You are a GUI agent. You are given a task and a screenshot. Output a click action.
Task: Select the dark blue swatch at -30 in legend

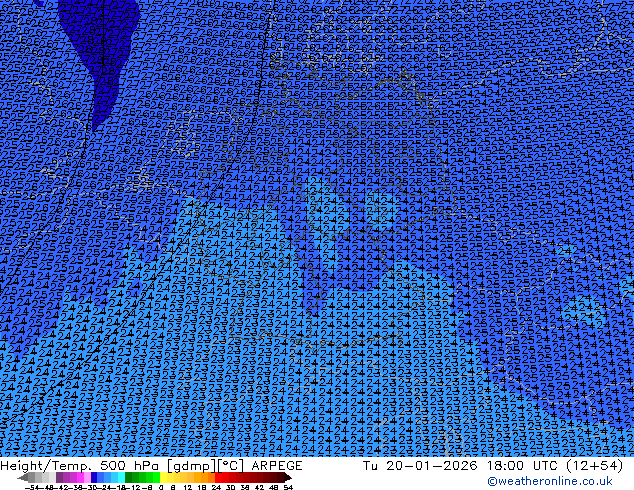pyautogui.click(x=94, y=477)
